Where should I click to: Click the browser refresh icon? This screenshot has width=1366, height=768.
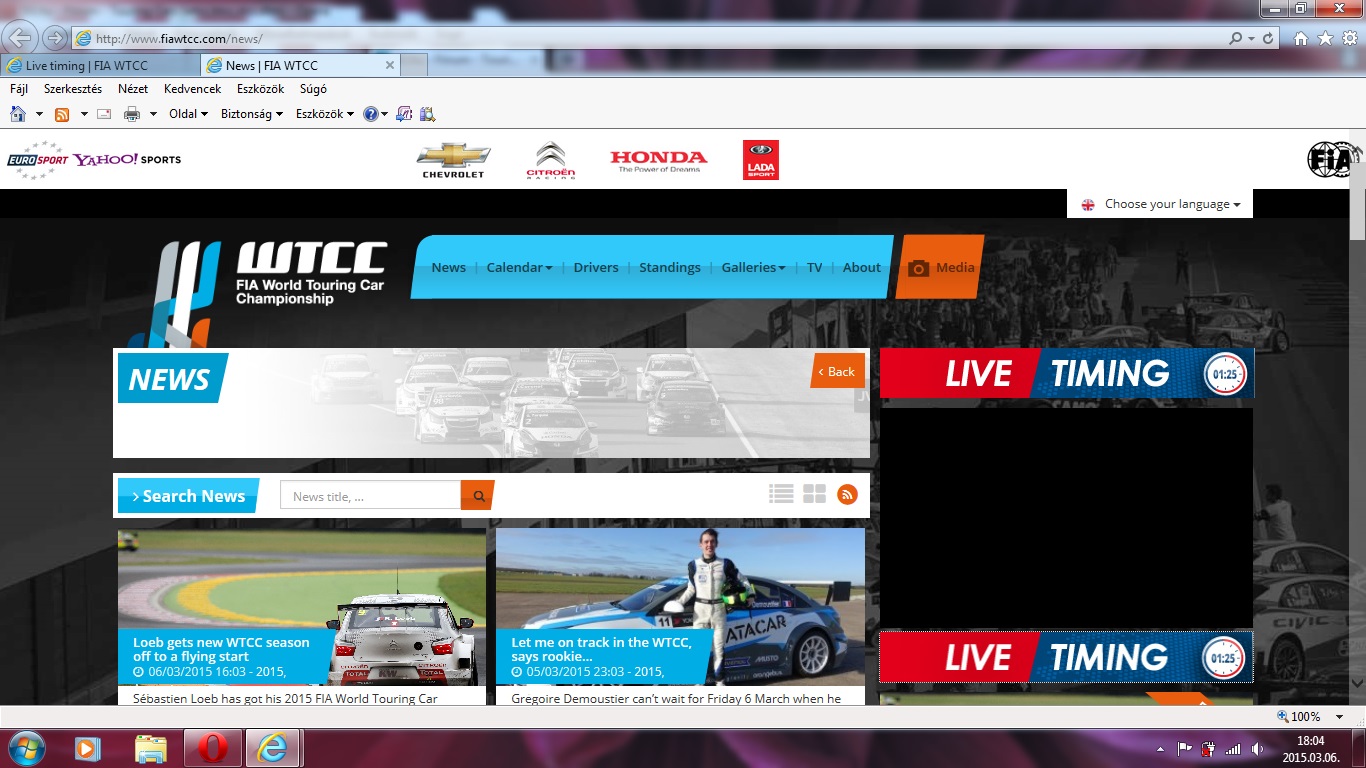[1269, 39]
